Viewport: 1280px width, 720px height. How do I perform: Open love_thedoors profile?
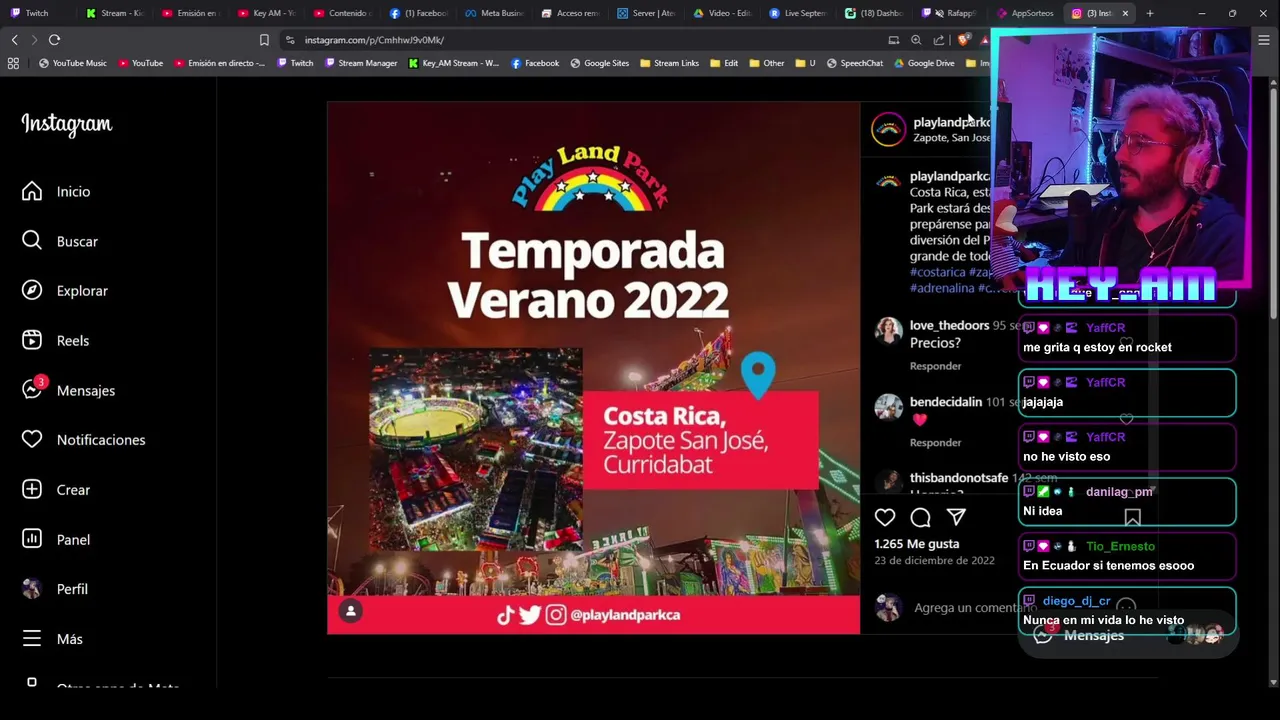pos(949,325)
